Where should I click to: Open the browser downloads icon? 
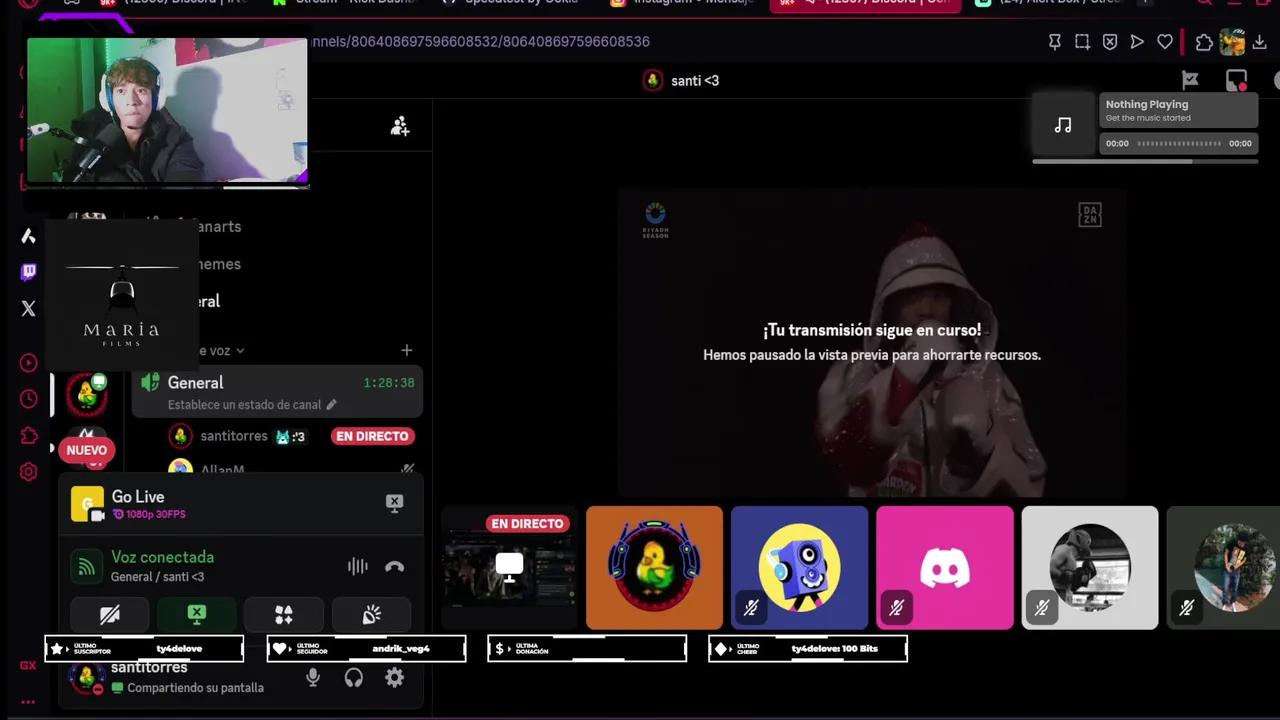pyautogui.click(x=1260, y=42)
